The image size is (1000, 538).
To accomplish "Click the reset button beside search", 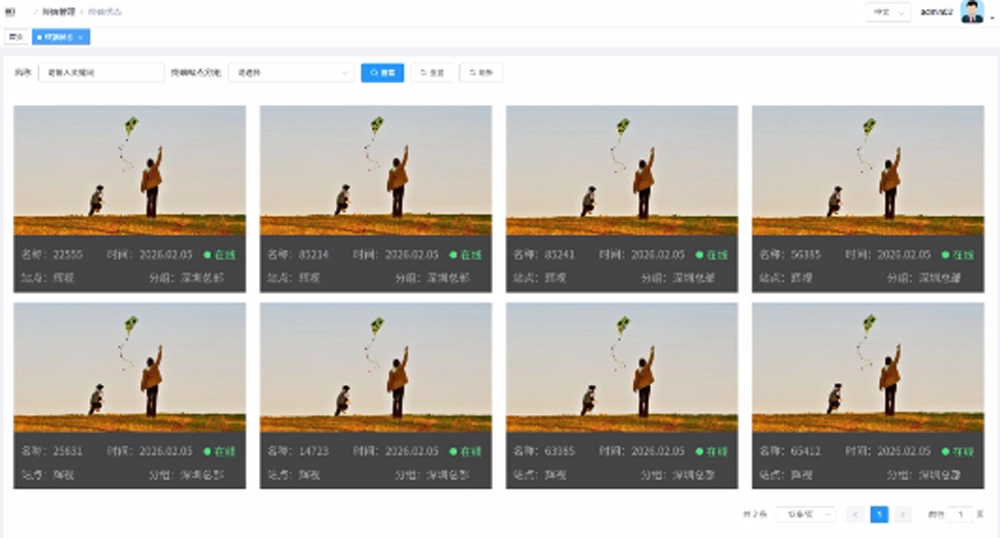I will (x=432, y=73).
